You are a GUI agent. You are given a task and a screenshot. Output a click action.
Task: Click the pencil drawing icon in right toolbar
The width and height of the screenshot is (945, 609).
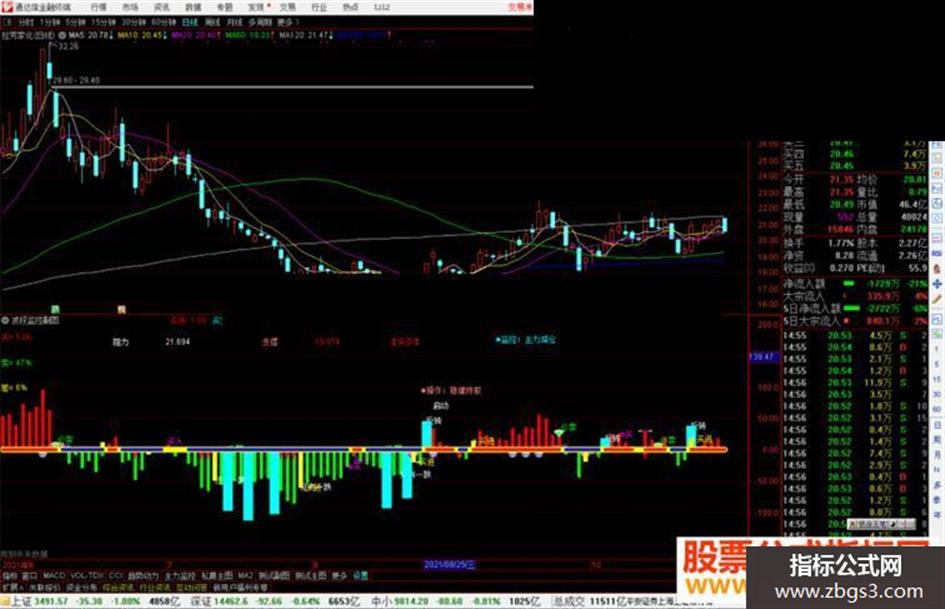pyautogui.click(x=937, y=298)
